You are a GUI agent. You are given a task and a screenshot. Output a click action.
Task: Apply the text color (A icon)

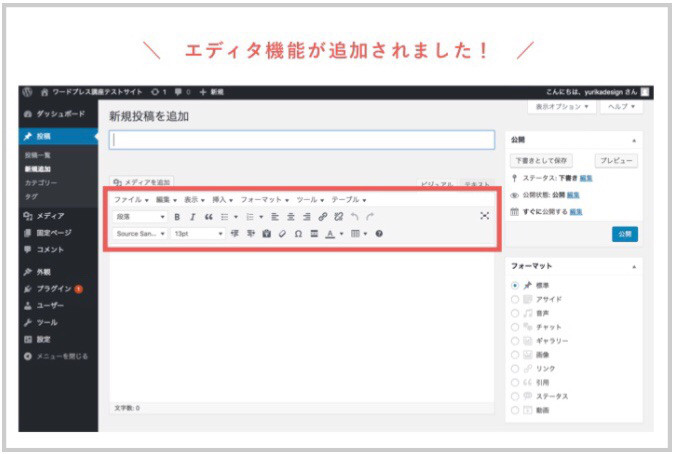coord(330,234)
